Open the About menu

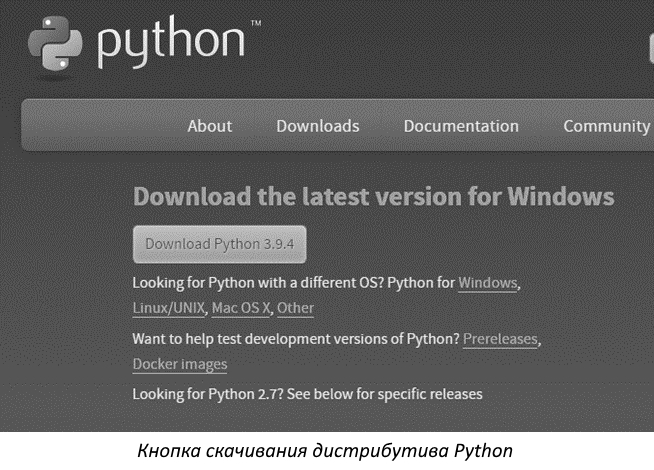click(209, 126)
